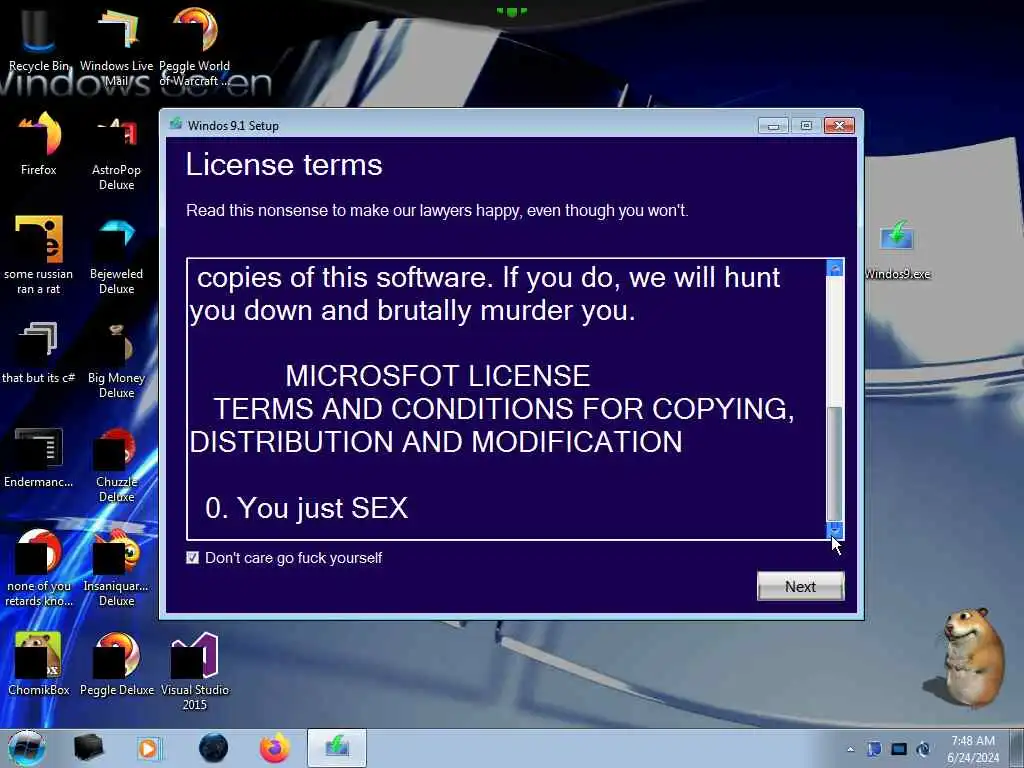Open Windows Live Mail desktop icon
The height and width of the screenshot is (768, 1024).
click(116, 46)
